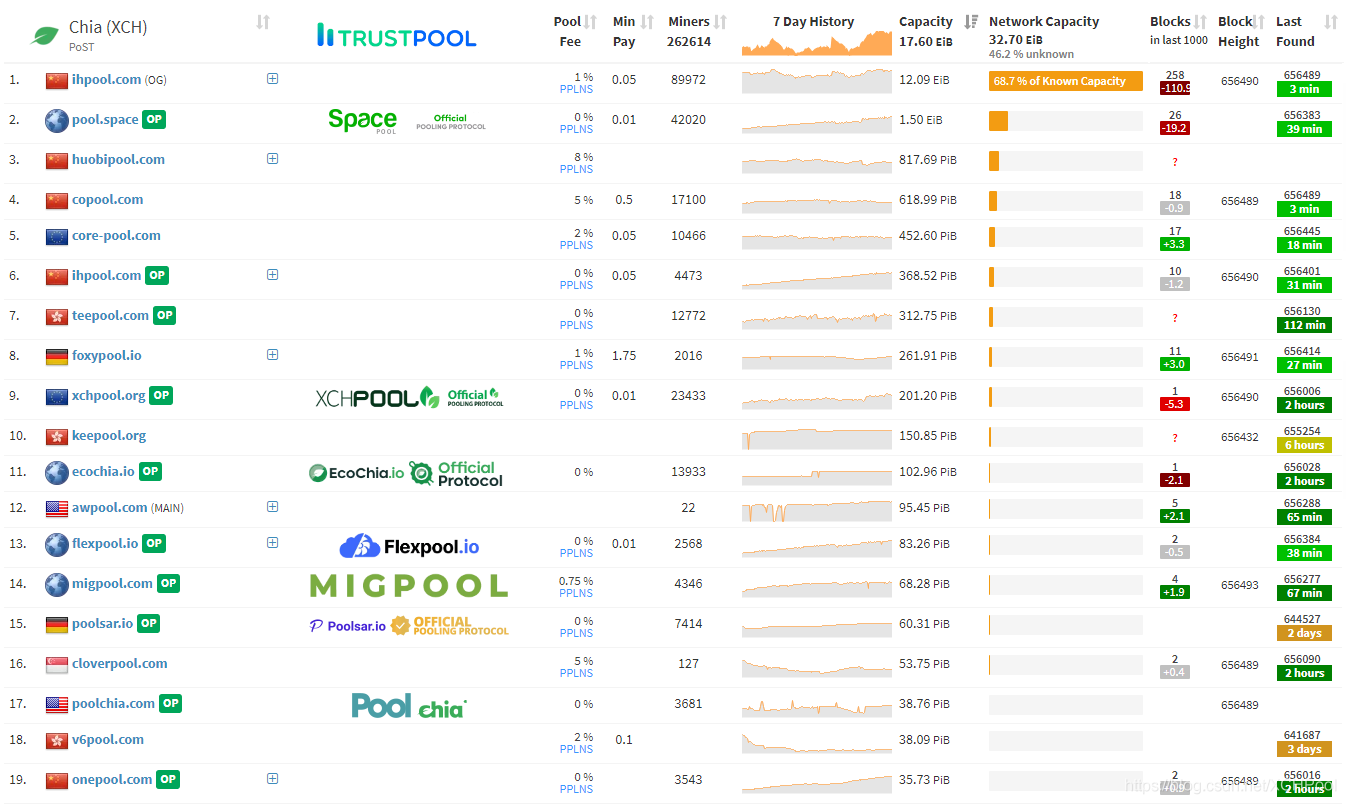The width and height of the screenshot is (1346, 804).
Task: Click the OP badge next to ecochia.io
Action: pos(150,471)
